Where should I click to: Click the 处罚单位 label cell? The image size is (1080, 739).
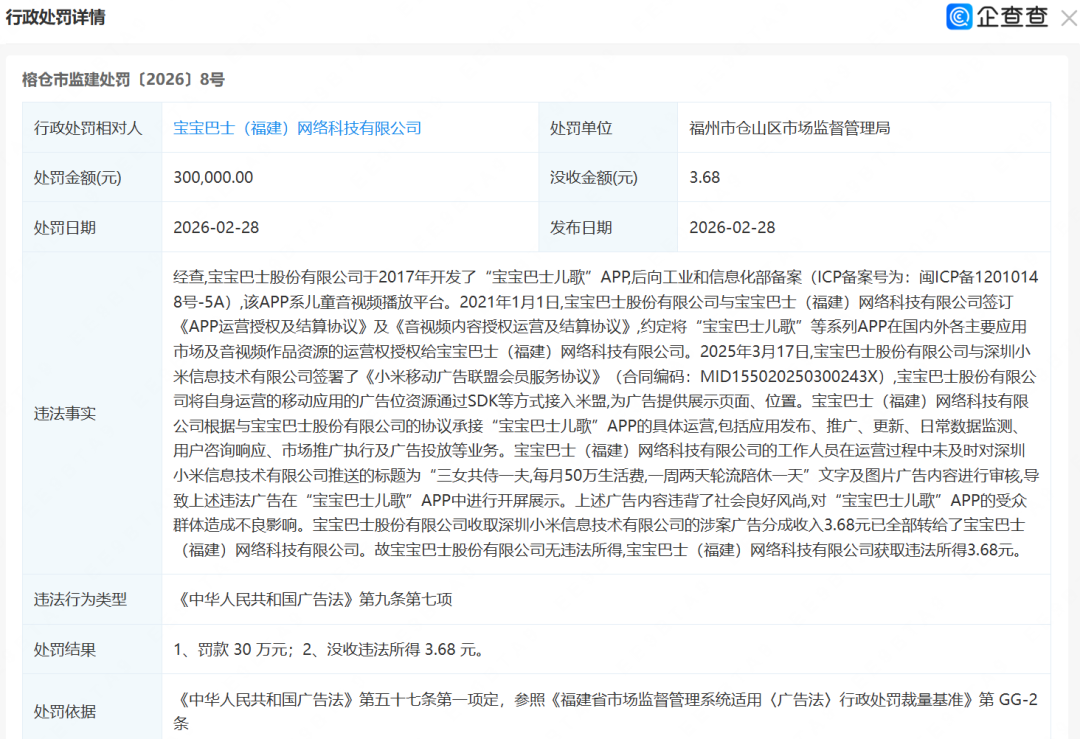(x=581, y=128)
